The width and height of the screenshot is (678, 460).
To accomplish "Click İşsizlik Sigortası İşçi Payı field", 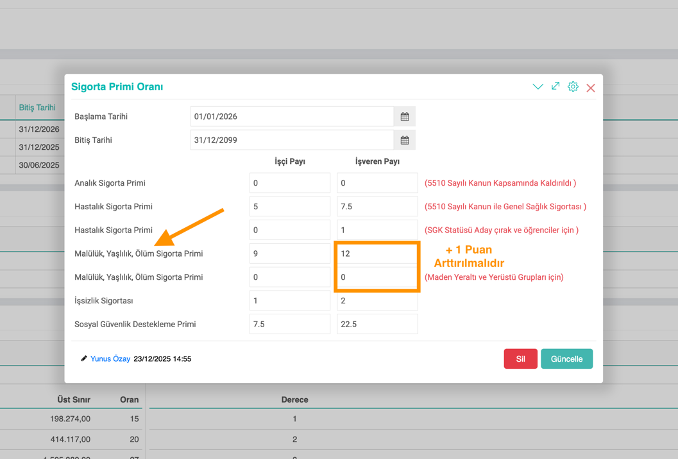I will coord(289,301).
